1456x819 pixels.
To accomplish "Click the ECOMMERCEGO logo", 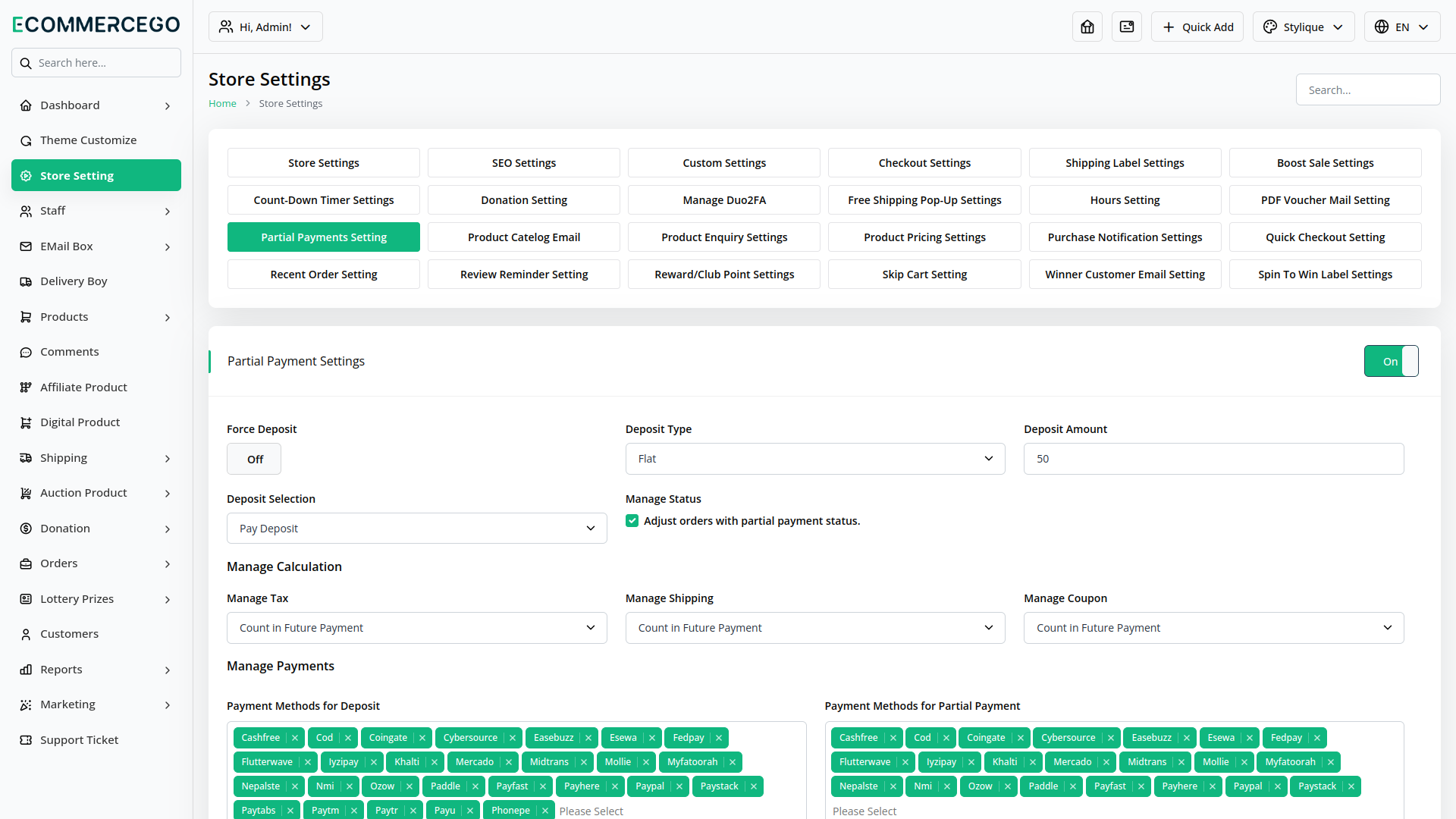I will pos(96,24).
